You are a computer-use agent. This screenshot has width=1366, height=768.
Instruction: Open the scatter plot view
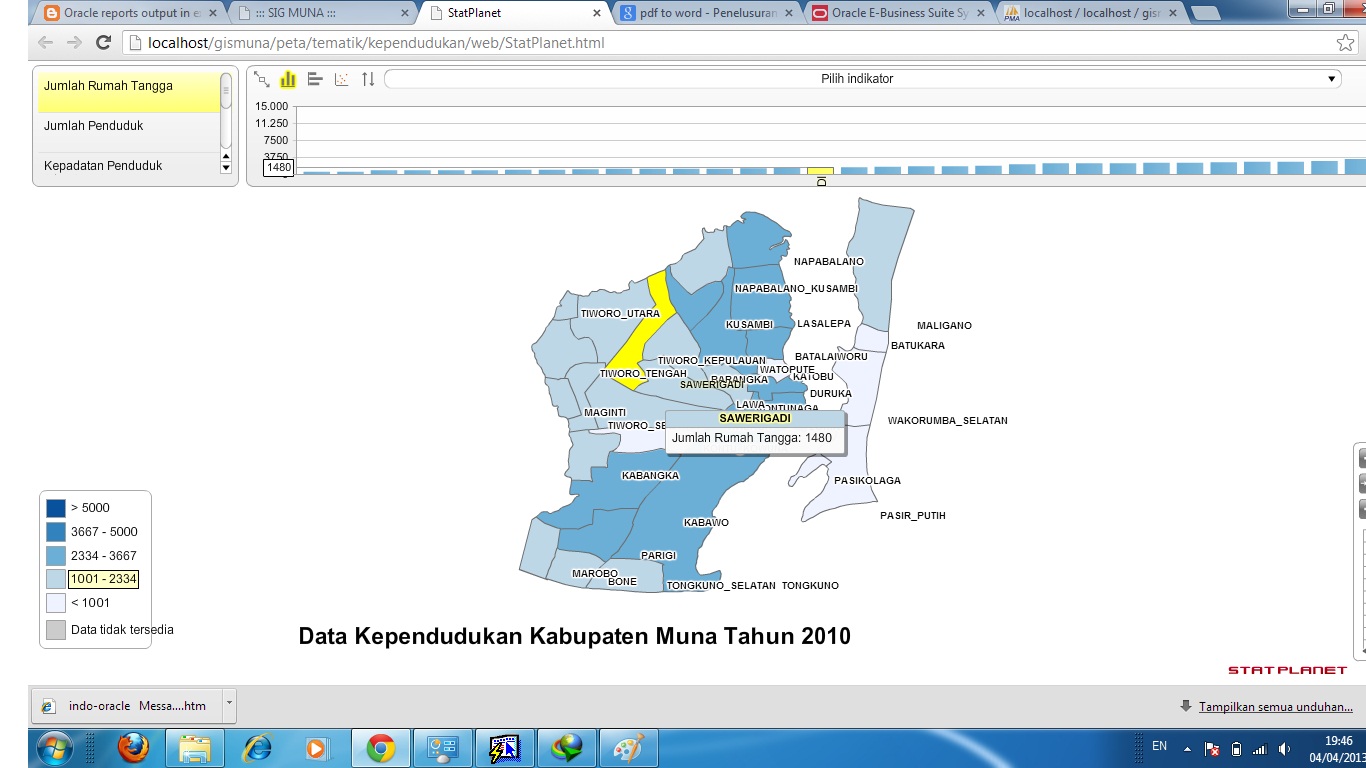(x=341, y=79)
